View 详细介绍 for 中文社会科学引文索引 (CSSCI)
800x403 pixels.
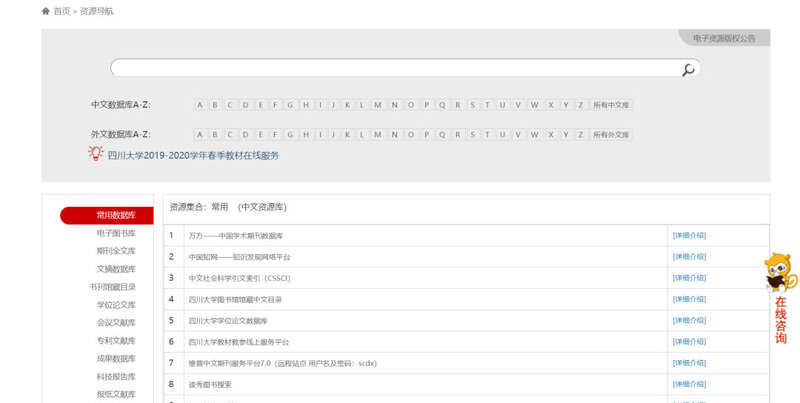click(689, 278)
